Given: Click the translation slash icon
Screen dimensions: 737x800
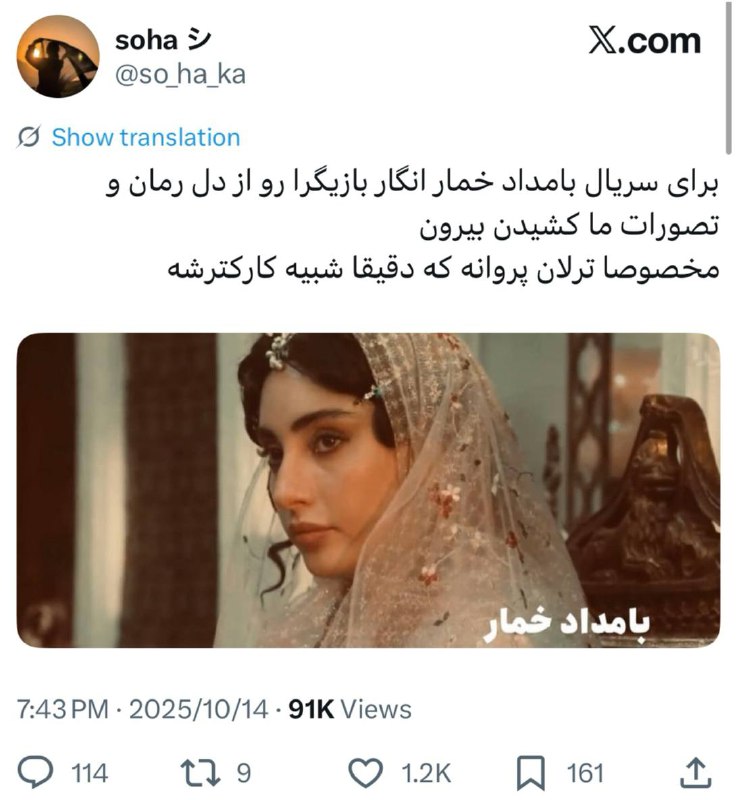Looking at the screenshot, I should click(29, 137).
